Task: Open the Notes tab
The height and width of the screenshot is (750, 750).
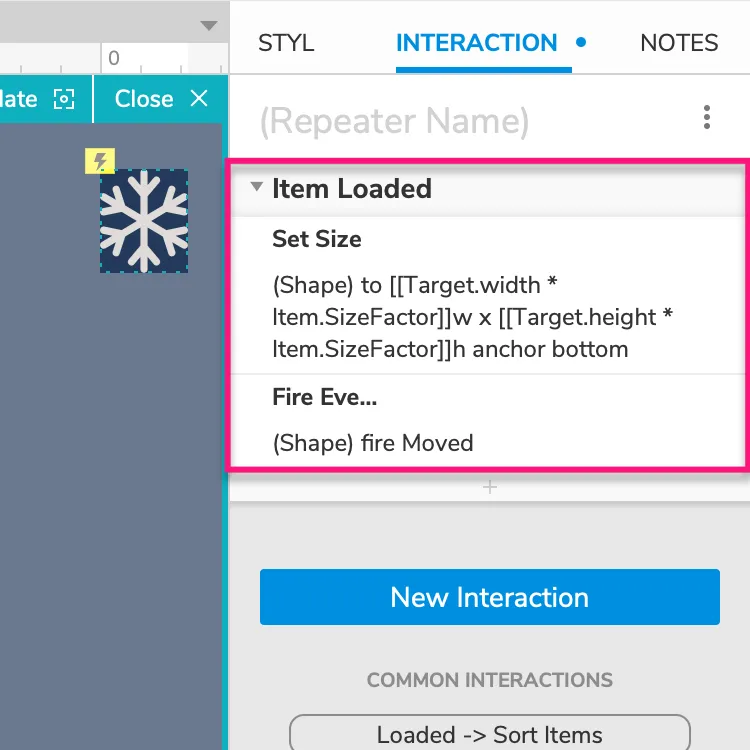Action: tap(679, 43)
